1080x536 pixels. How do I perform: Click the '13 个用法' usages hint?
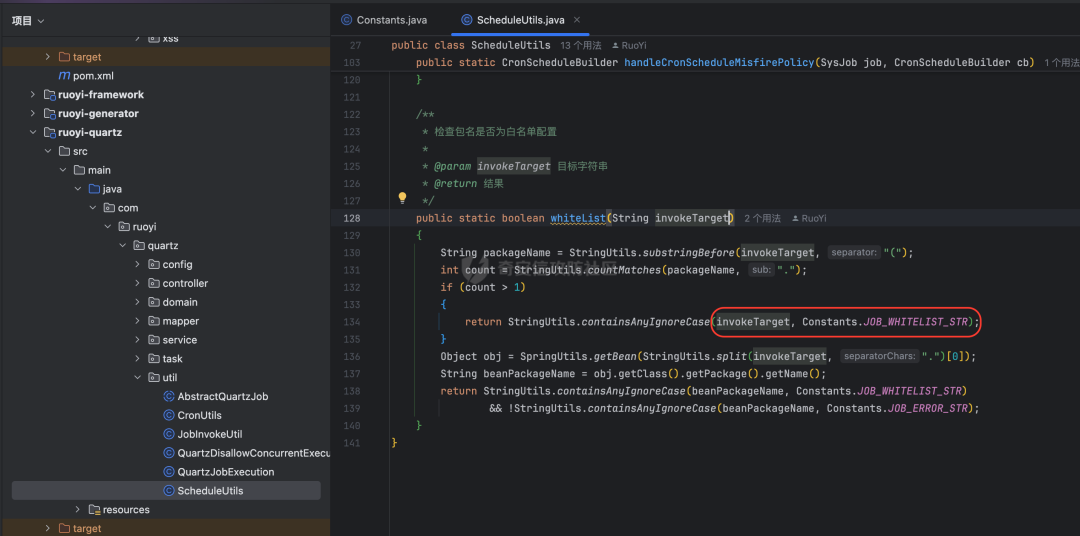581,45
